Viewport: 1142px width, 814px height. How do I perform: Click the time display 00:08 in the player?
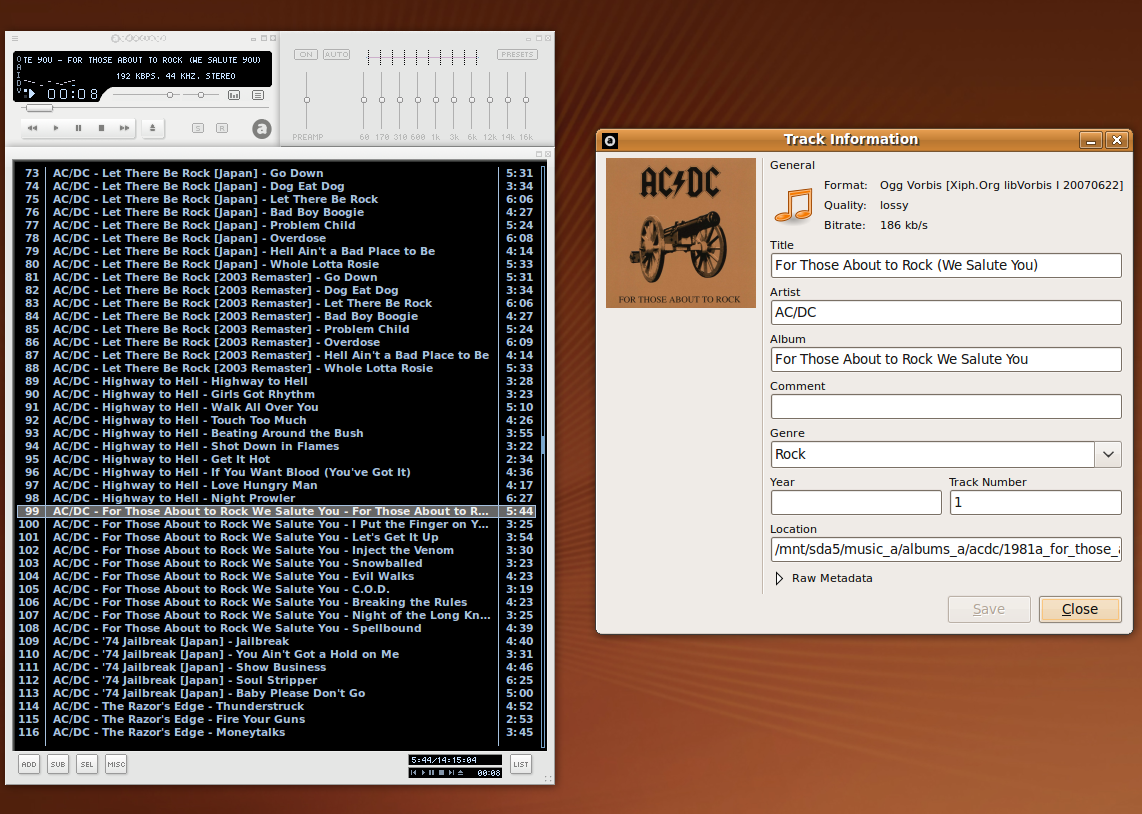(72, 94)
